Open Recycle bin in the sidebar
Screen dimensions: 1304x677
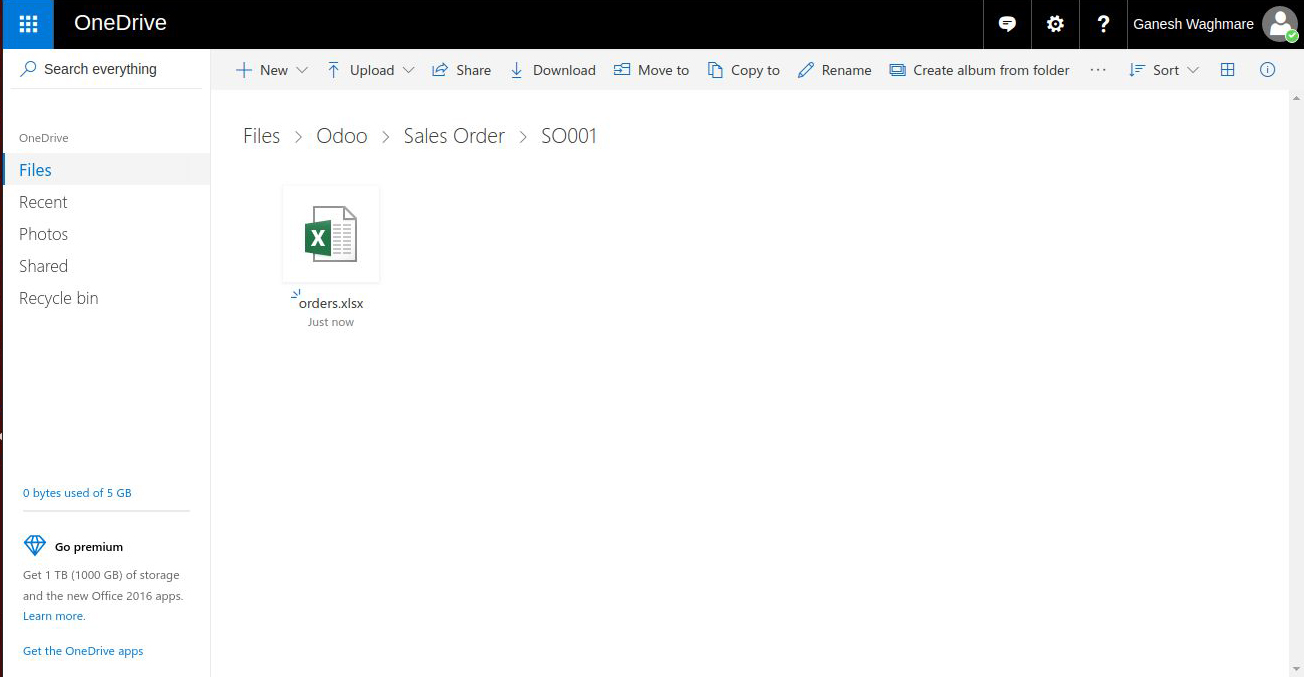tap(107, 298)
